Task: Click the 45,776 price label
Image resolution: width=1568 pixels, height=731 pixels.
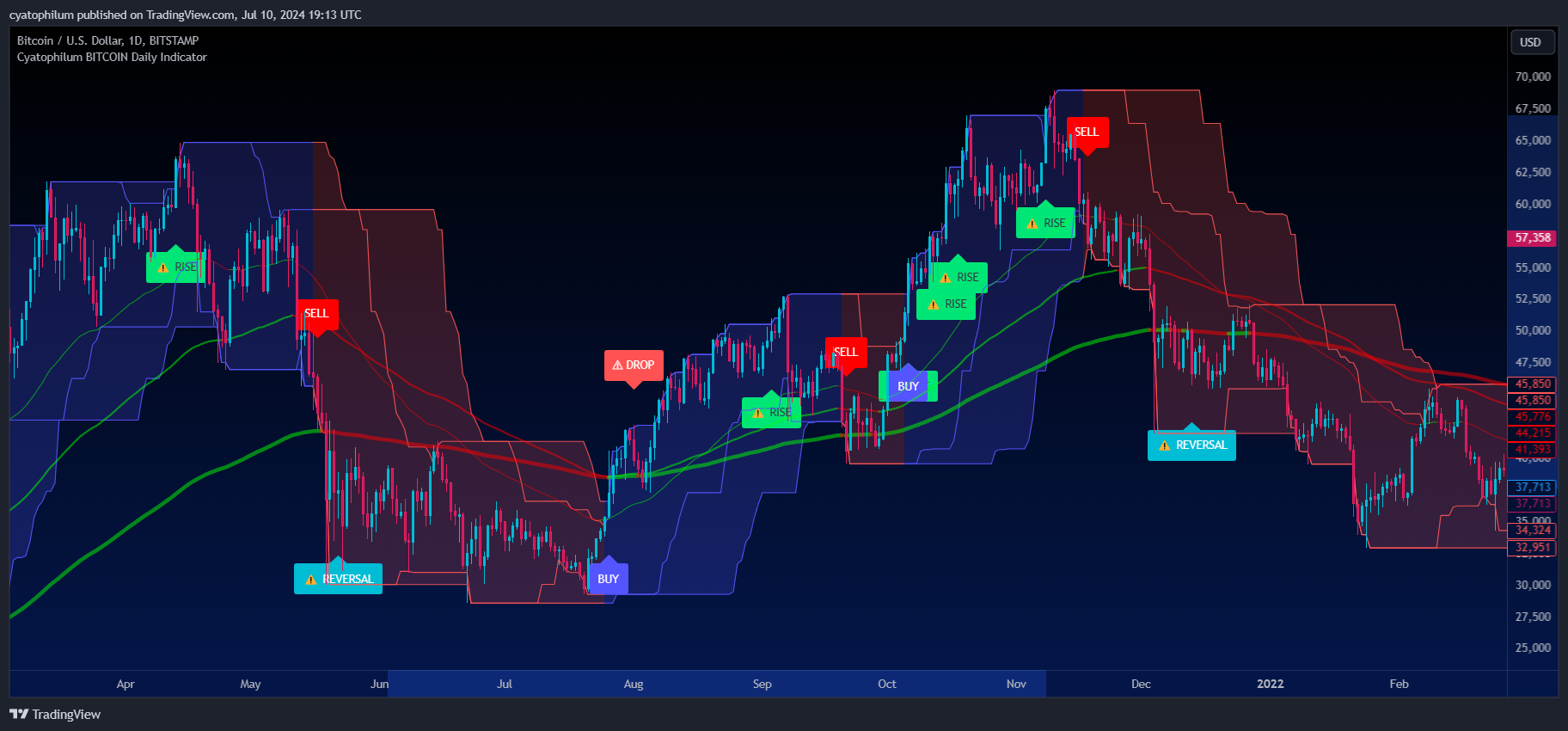Action: 1532,417
